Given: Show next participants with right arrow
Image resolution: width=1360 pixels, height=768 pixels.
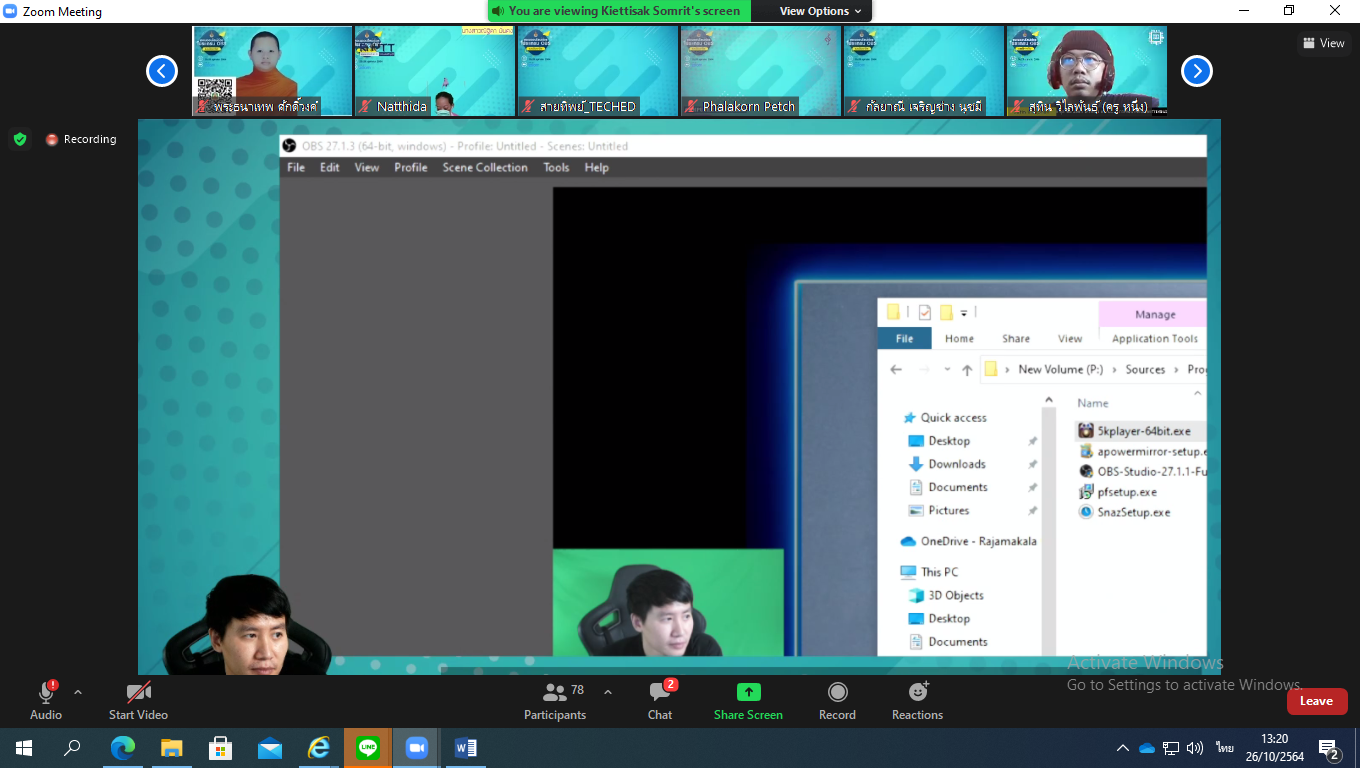Looking at the screenshot, I should pos(1197,71).
